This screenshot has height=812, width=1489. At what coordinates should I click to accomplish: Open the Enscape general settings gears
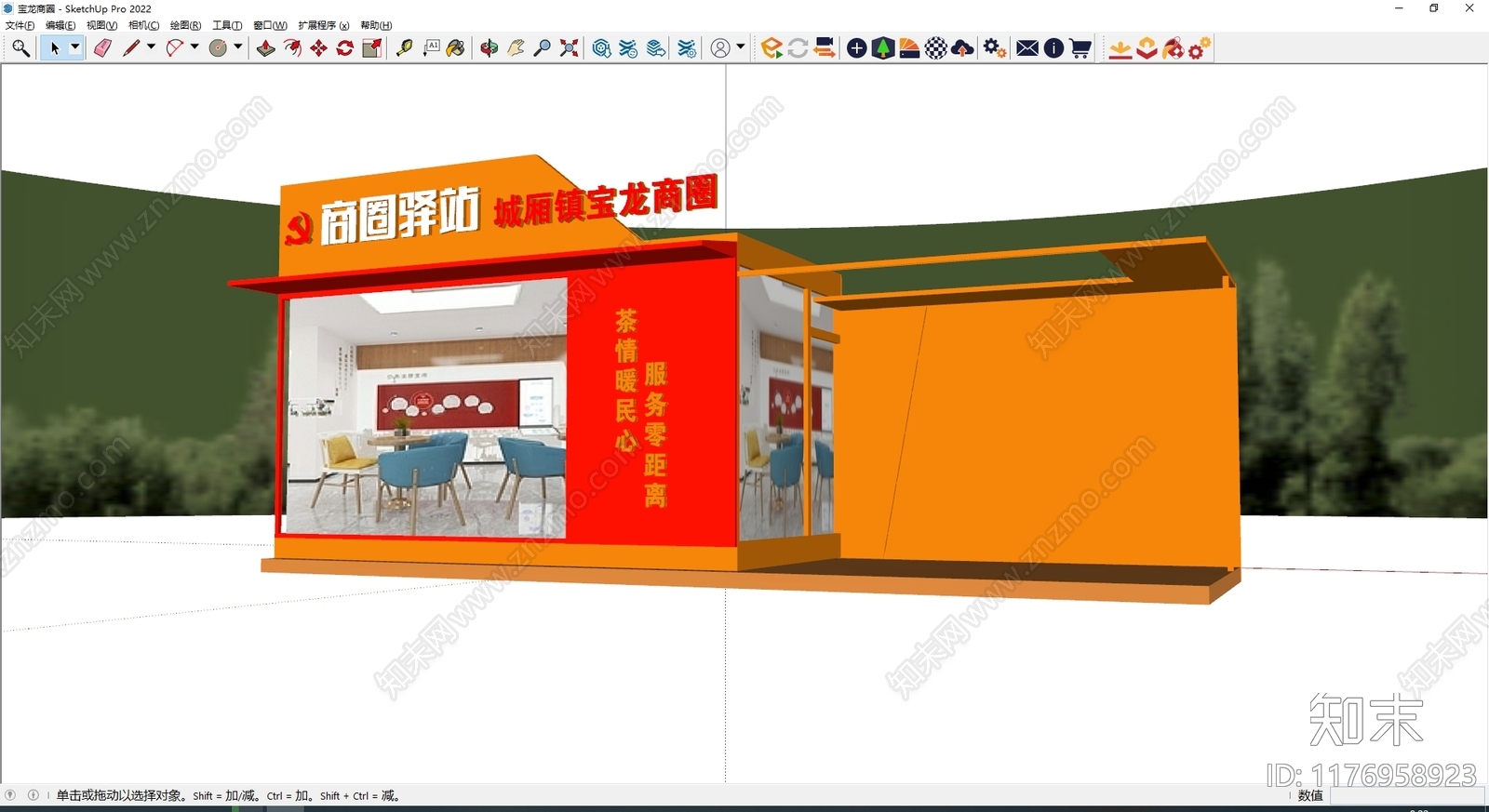click(x=995, y=48)
